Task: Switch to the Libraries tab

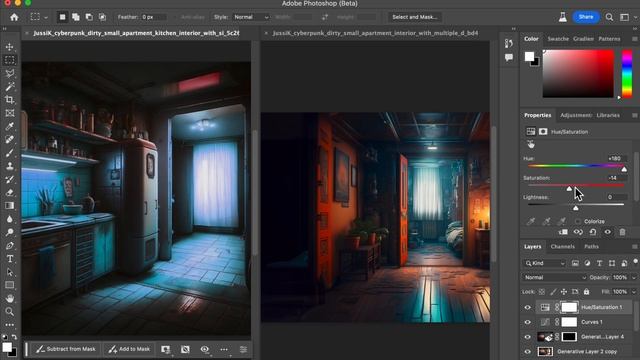Action: click(608, 116)
